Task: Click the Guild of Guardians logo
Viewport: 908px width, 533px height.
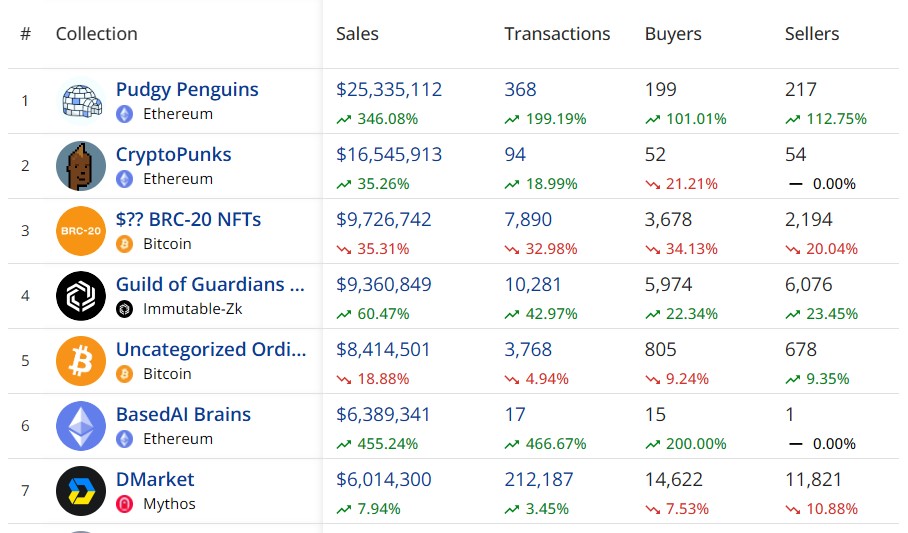Action: coord(81,296)
